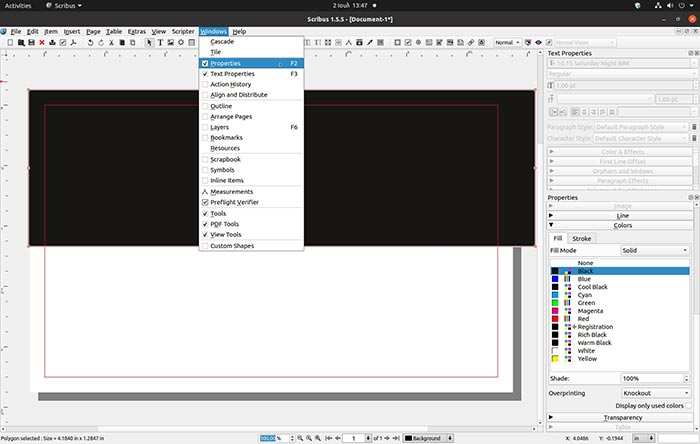This screenshot has width=700, height=444.
Task: Switch to the Stroke tab
Action: tap(581, 239)
